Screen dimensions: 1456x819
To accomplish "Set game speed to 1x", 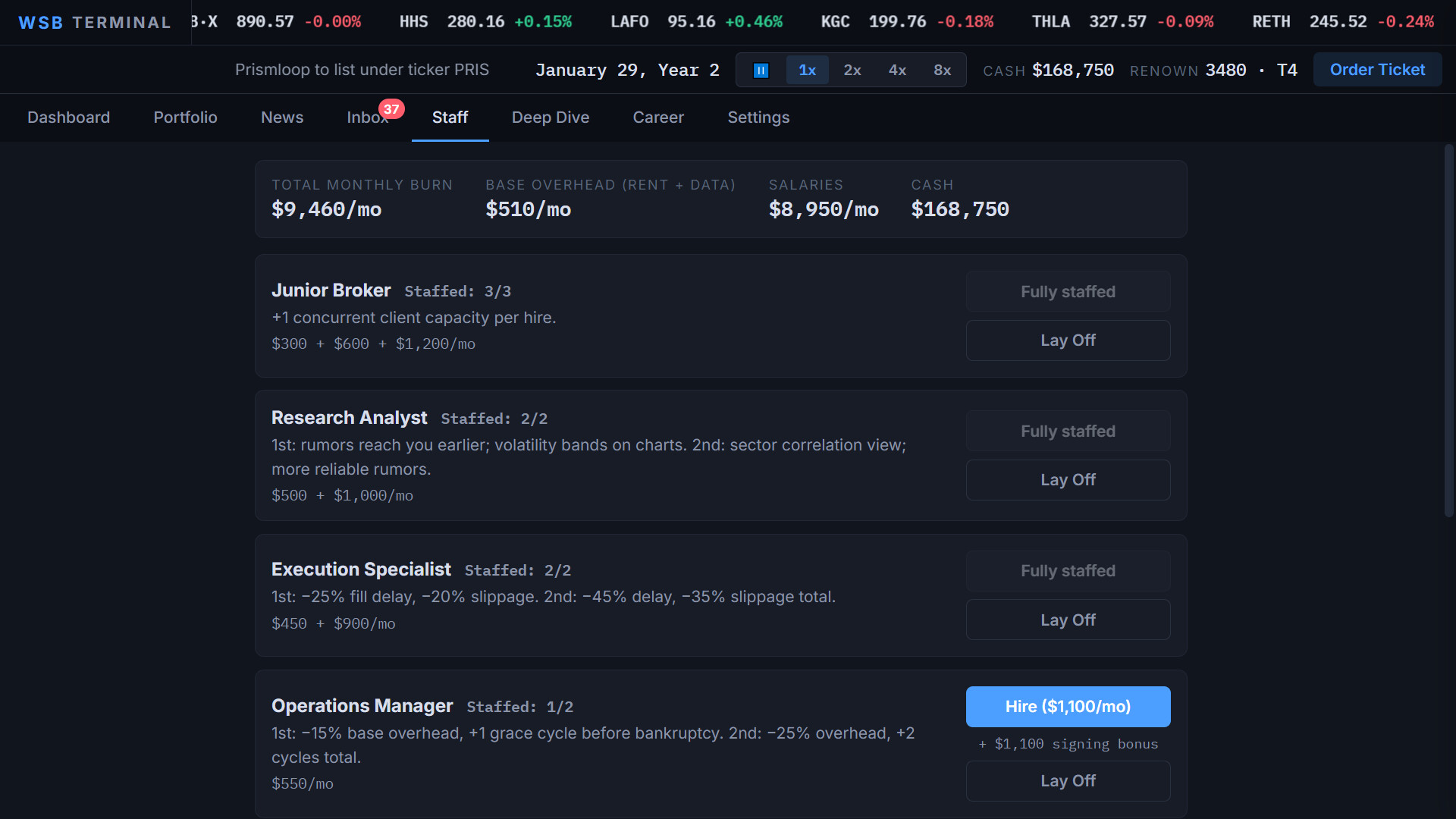I will [x=807, y=71].
